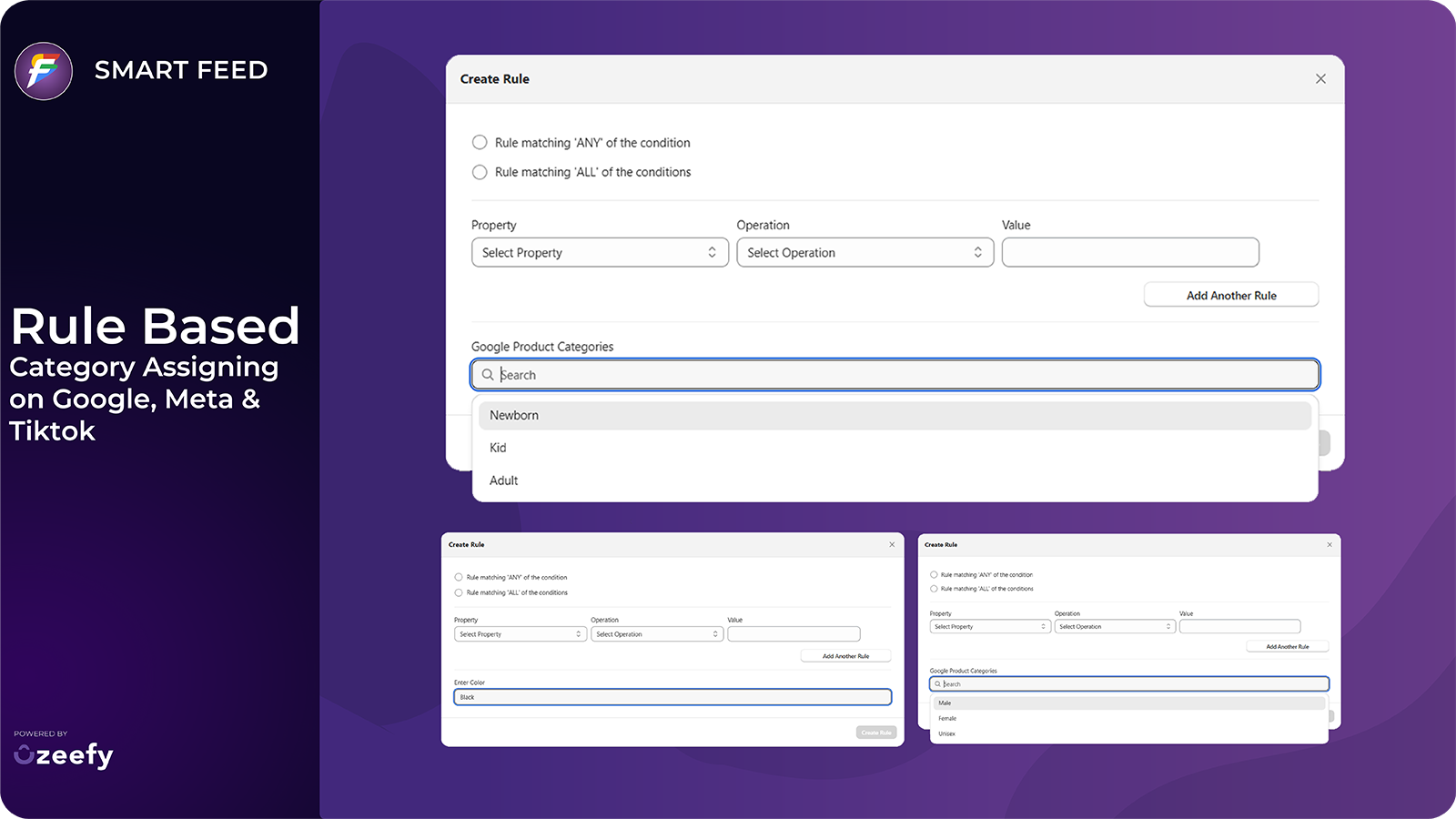This screenshot has width=1456, height=819.
Task: Expand Select Operation in Enter Color dialog
Action: click(x=657, y=634)
